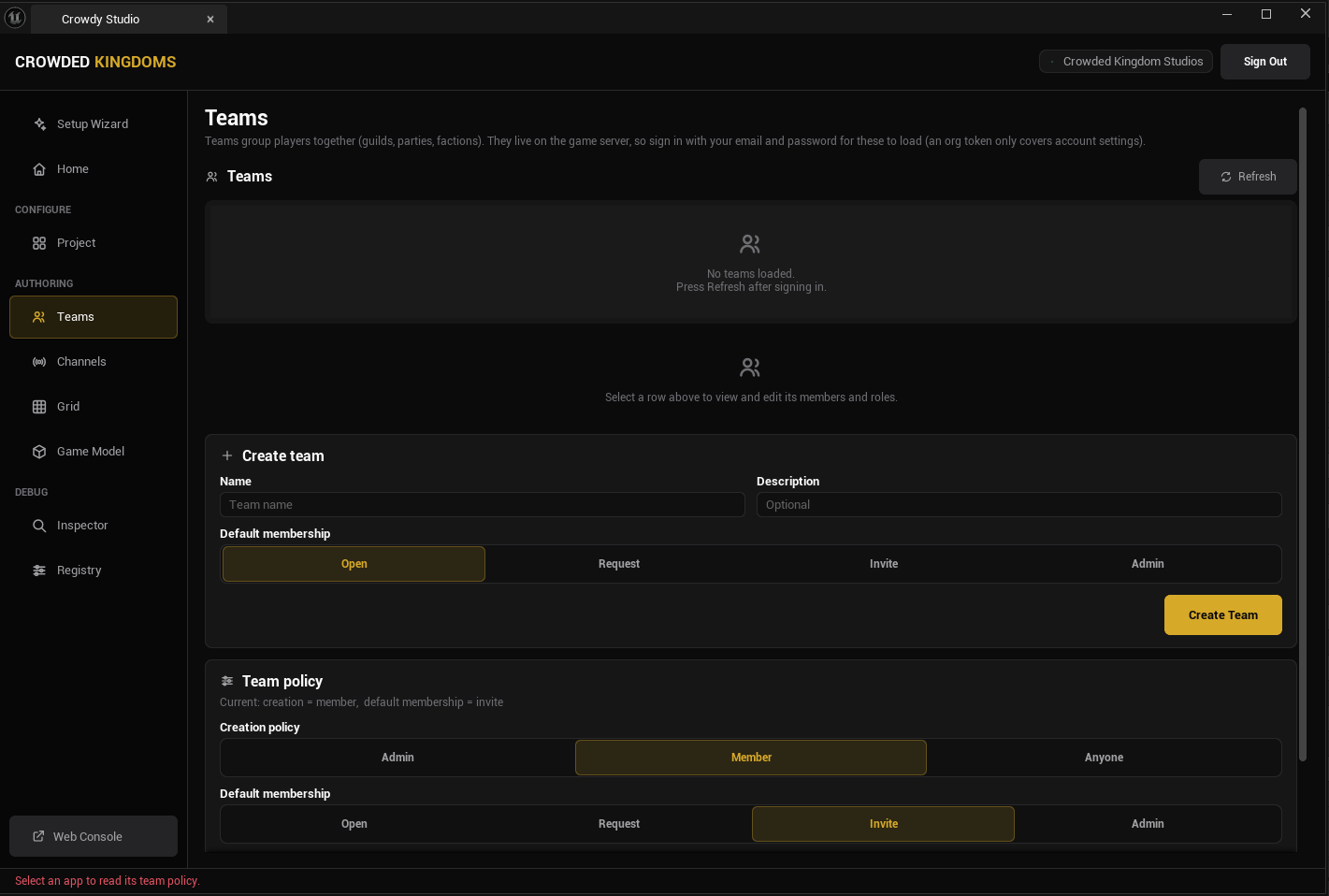The height and width of the screenshot is (896, 1329).
Task: Select the Crowdy Studio window tab
Action: (129, 19)
